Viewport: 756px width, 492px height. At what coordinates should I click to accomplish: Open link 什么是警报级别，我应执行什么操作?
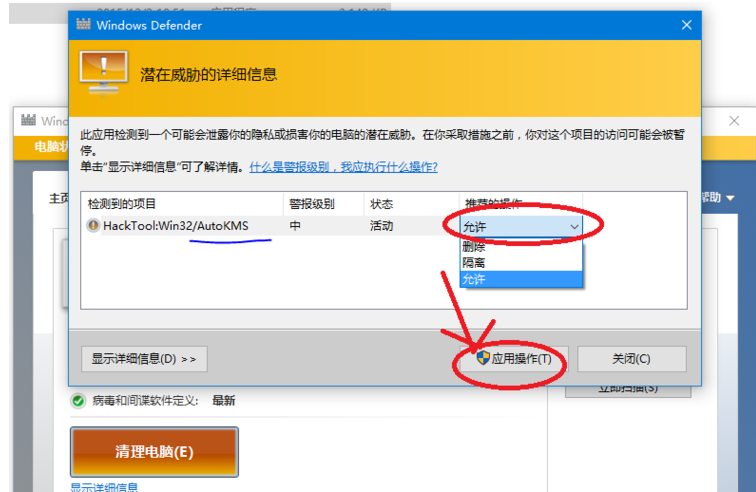pos(343,167)
